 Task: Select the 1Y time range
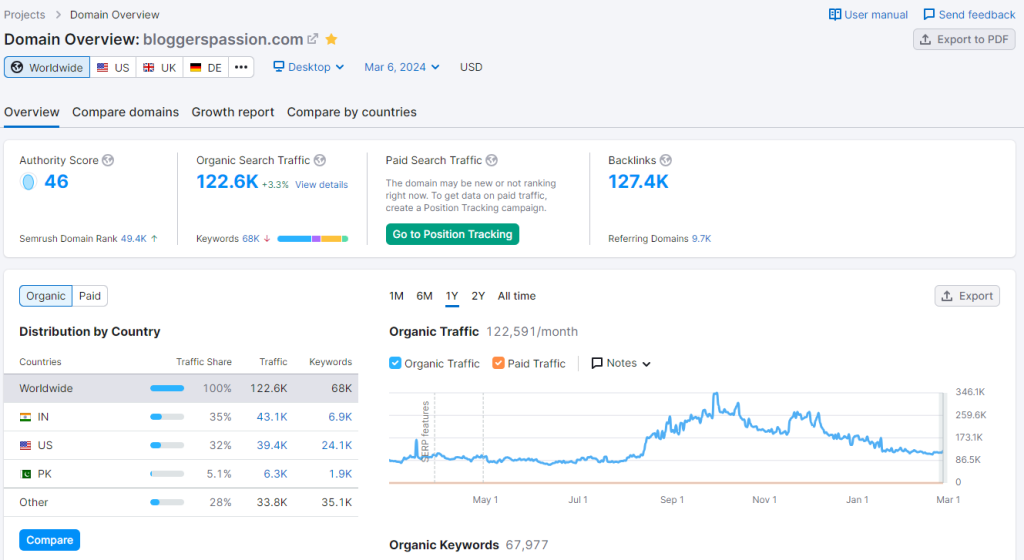coord(452,296)
